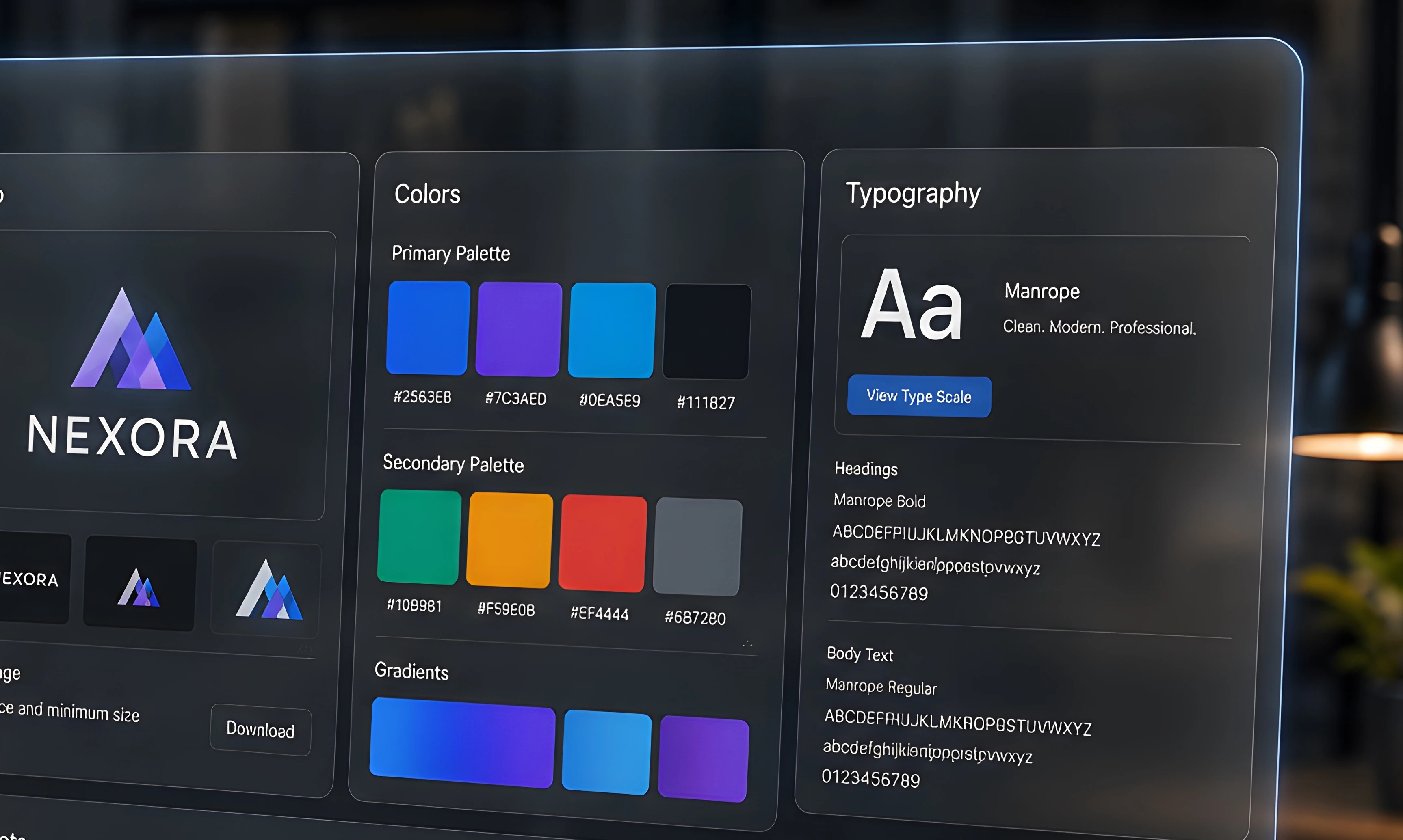The image size is (1403, 840).
Task: Select the #2563EB blue swatch
Action: pyautogui.click(x=428, y=328)
